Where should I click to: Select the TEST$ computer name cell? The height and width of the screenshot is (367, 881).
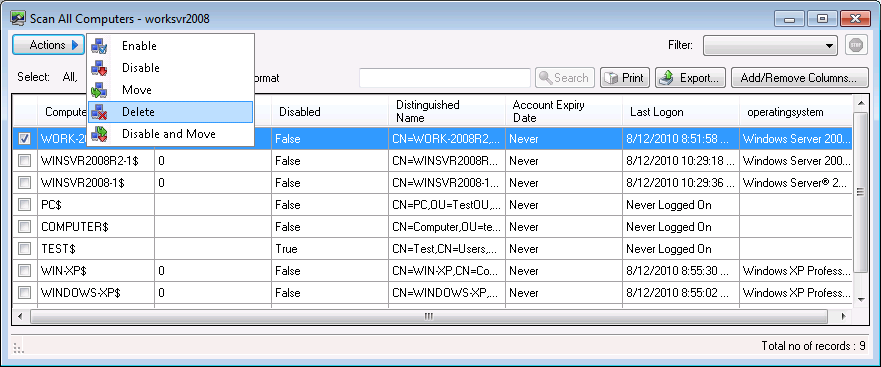(x=96, y=249)
